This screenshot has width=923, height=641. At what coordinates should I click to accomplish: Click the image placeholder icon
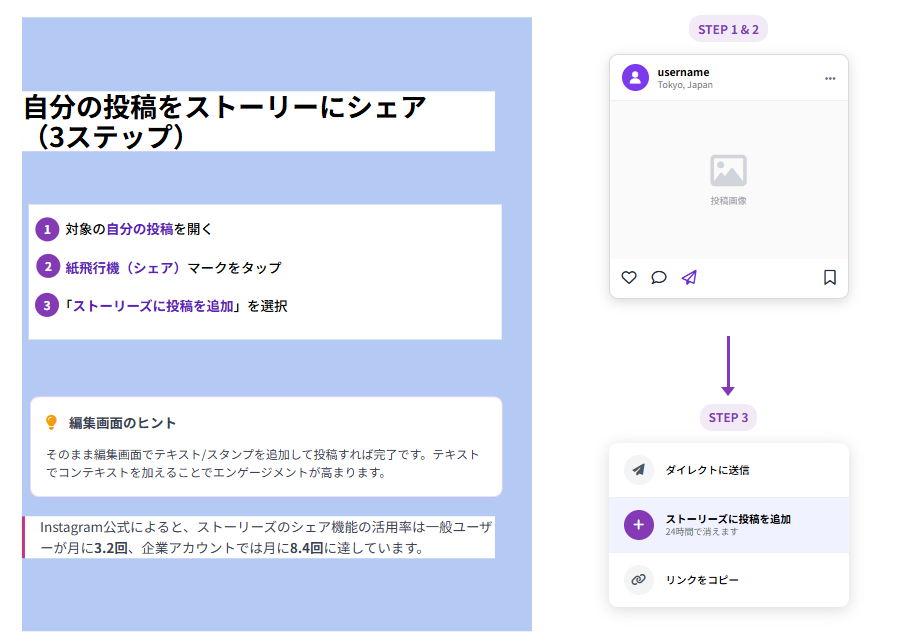click(728, 171)
